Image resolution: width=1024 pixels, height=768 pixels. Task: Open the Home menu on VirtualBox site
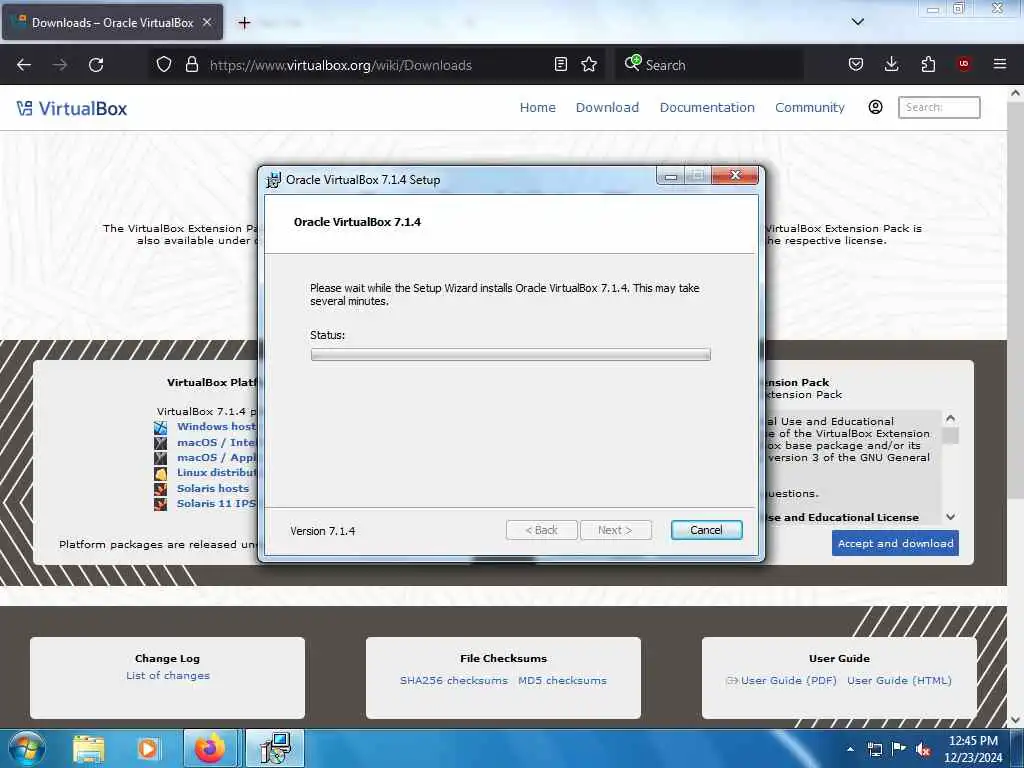[x=537, y=108]
